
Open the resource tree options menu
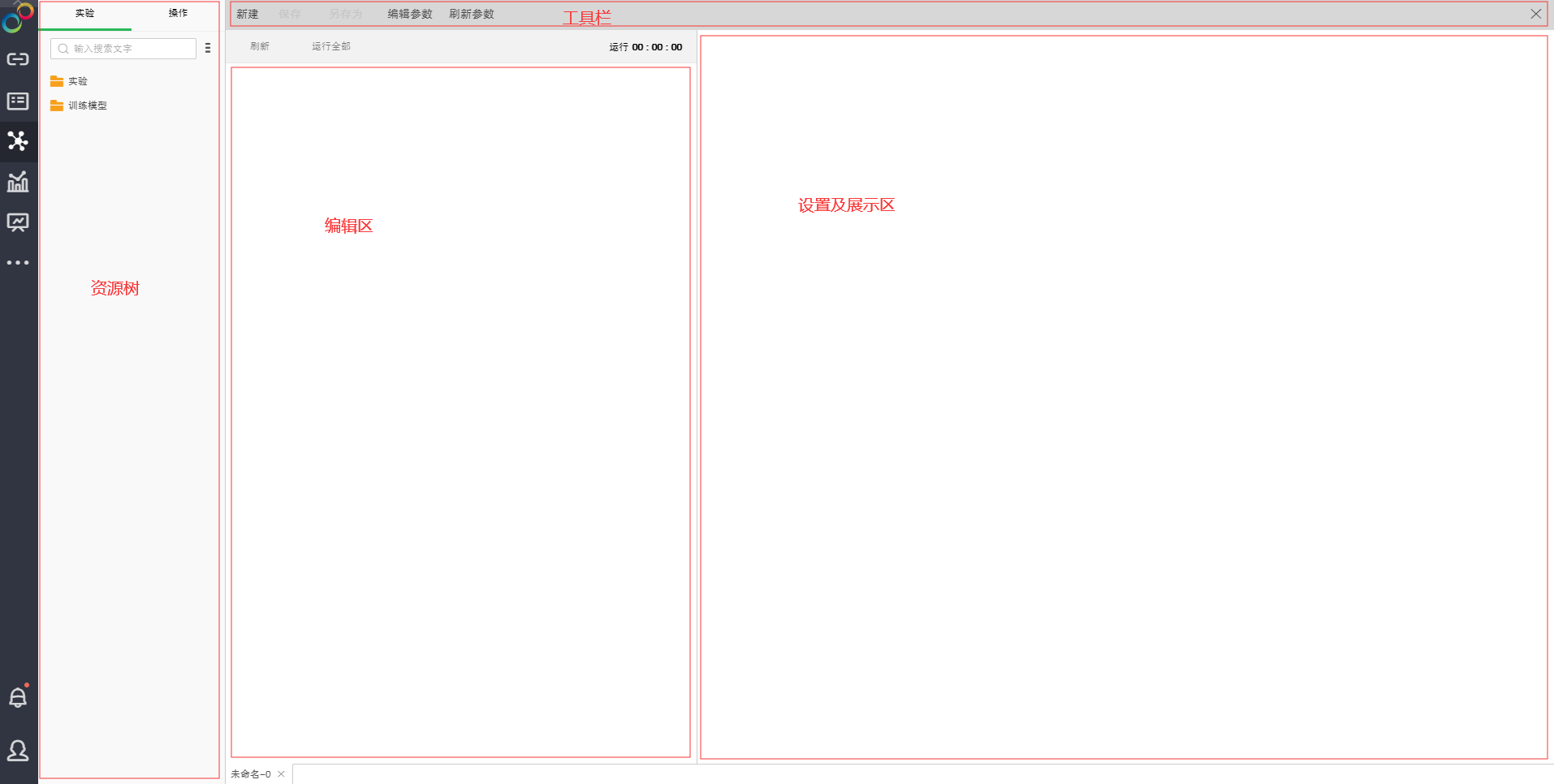(x=208, y=48)
